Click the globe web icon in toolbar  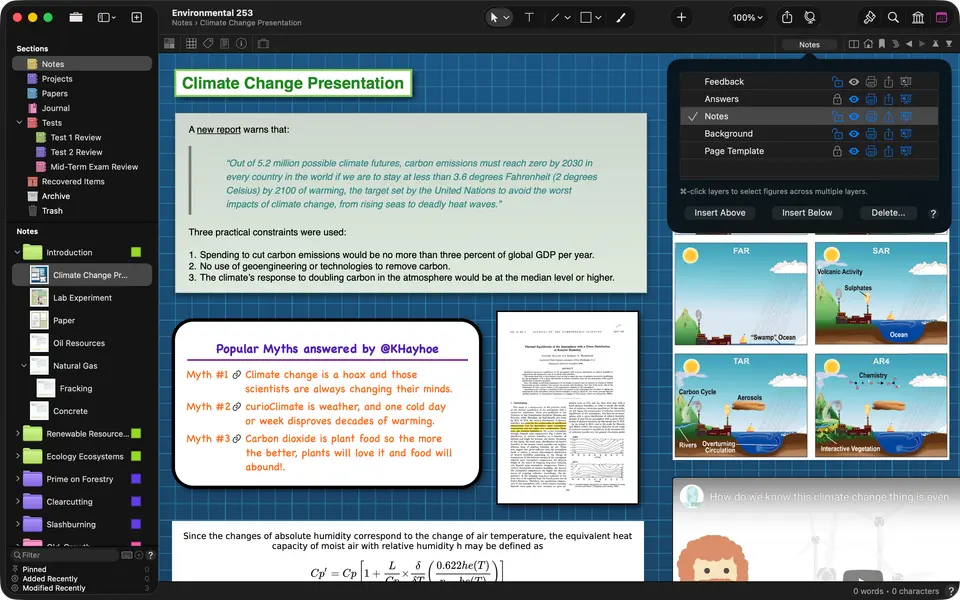(x=809, y=17)
